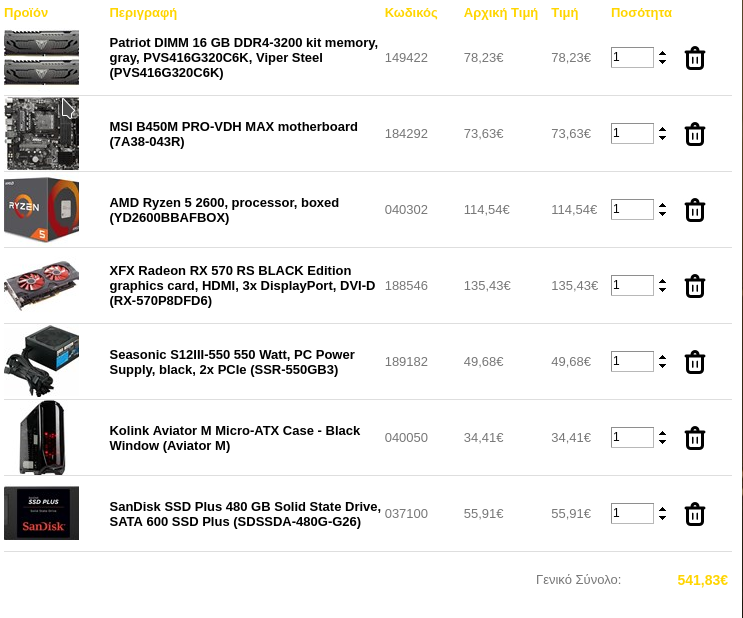The height and width of the screenshot is (618, 743).
Task: Increase quantity of Patriot memory kit
Action: tap(662, 54)
